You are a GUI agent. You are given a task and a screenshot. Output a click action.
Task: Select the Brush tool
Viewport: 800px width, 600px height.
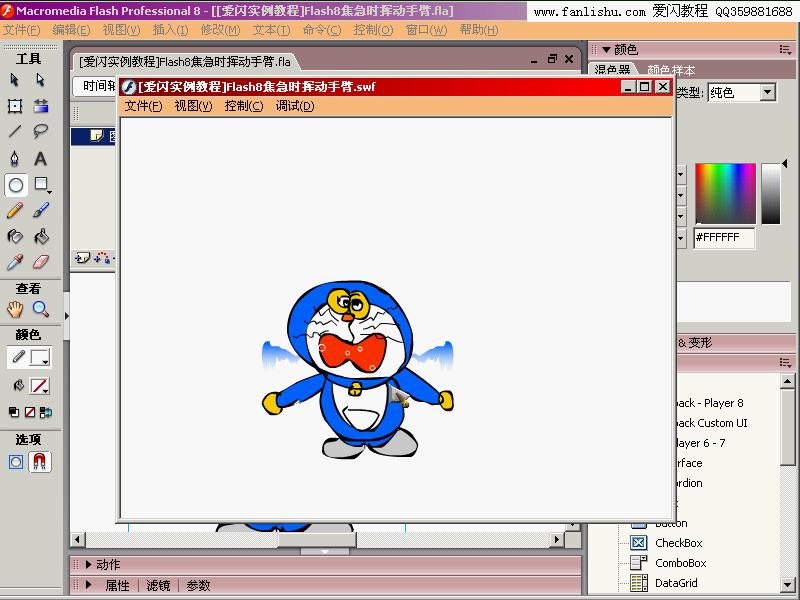click(x=41, y=210)
